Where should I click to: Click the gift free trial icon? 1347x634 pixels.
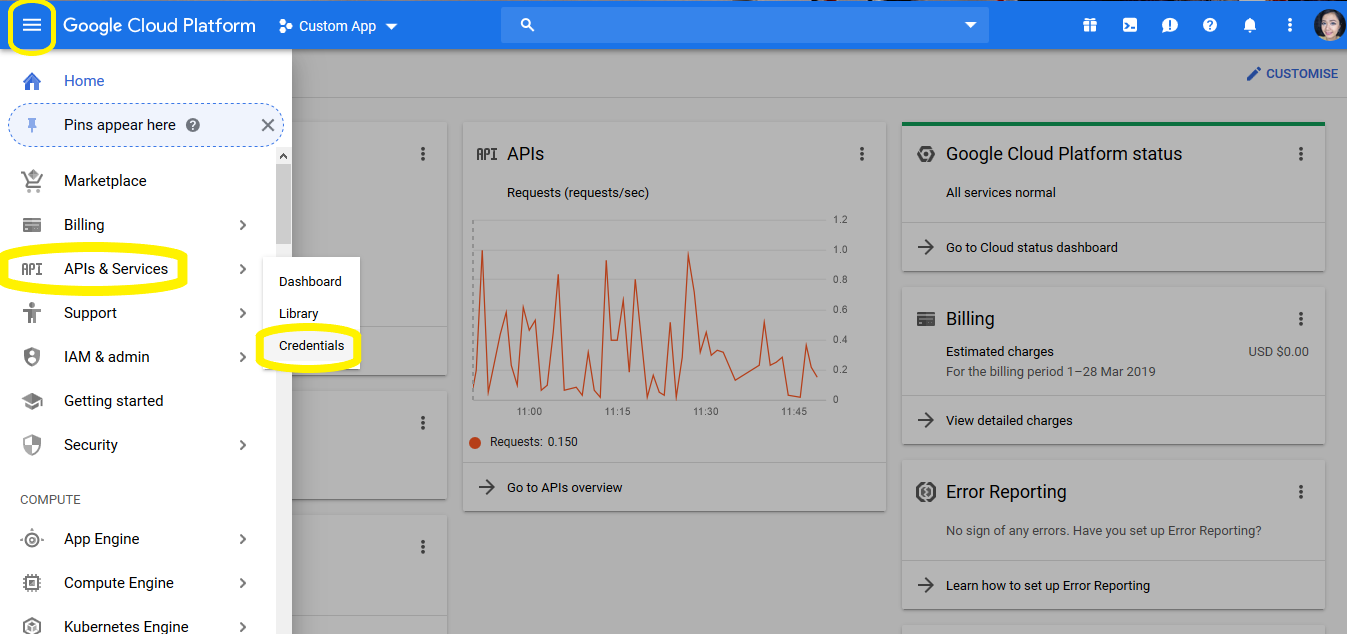[x=1089, y=25]
